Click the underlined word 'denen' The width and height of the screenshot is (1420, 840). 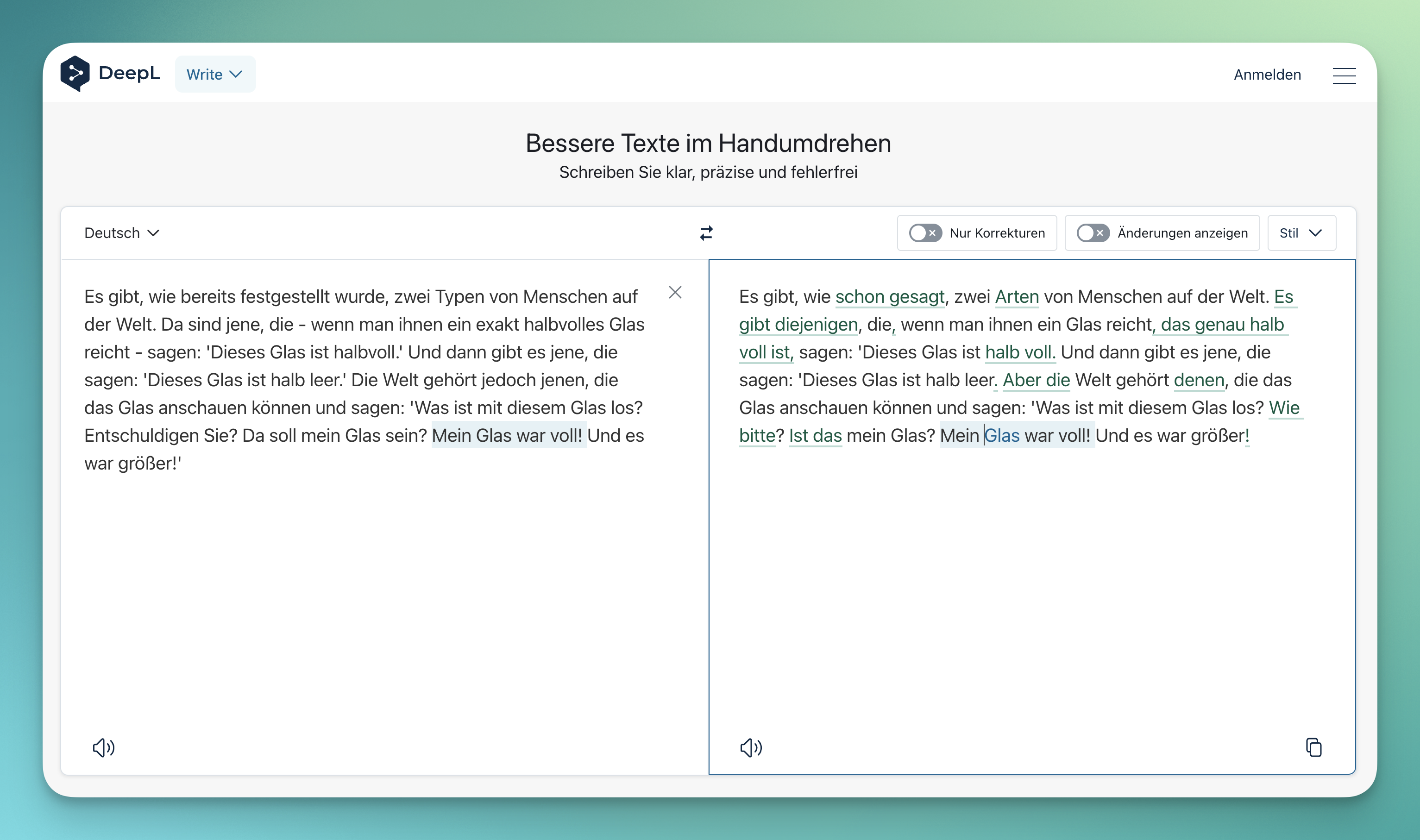coord(1199,380)
